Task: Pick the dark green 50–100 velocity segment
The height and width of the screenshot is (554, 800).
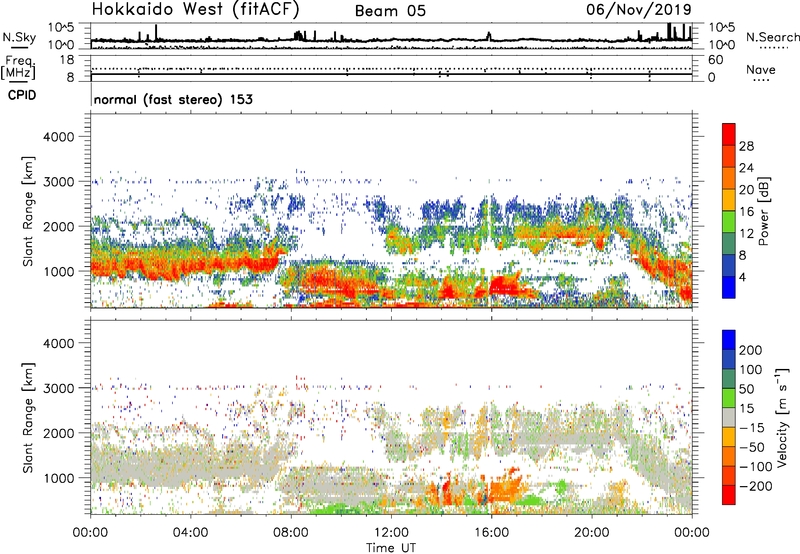Action: [729, 379]
